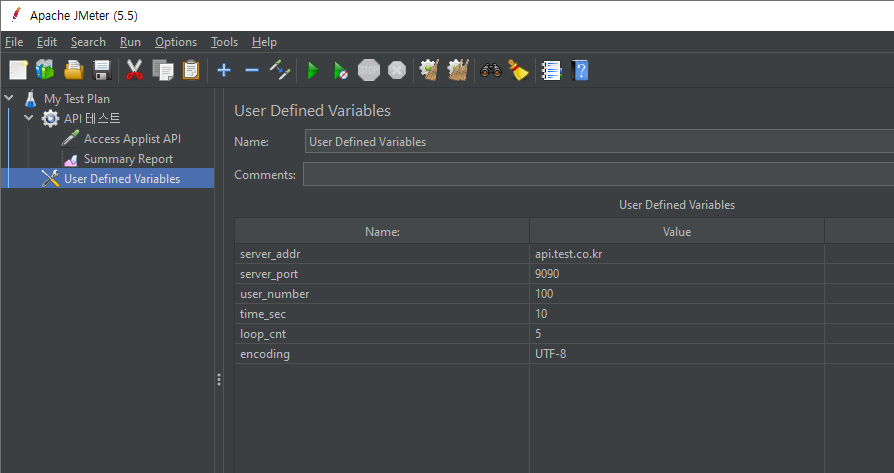
Task: Click the Comments input field
Action: (x=598, y=174)
